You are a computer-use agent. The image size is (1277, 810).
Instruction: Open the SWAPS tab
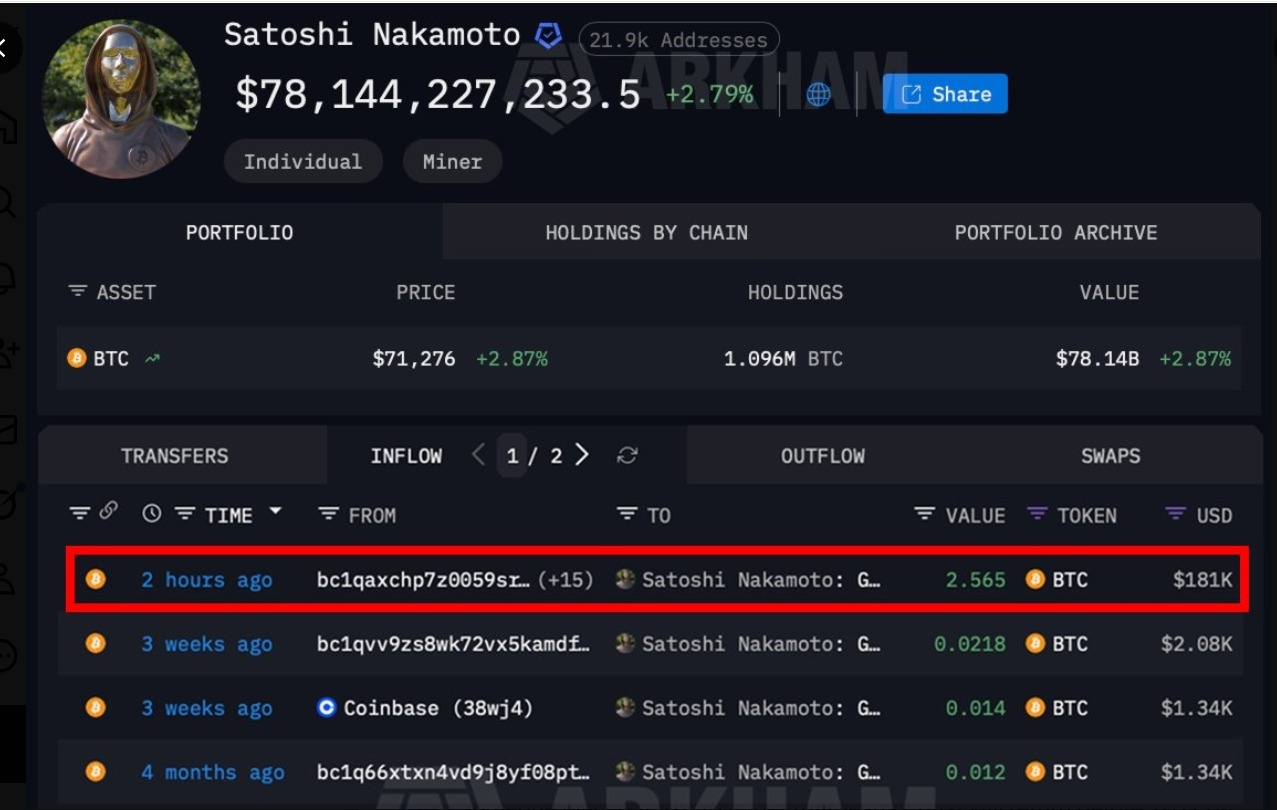point(1110,455)
